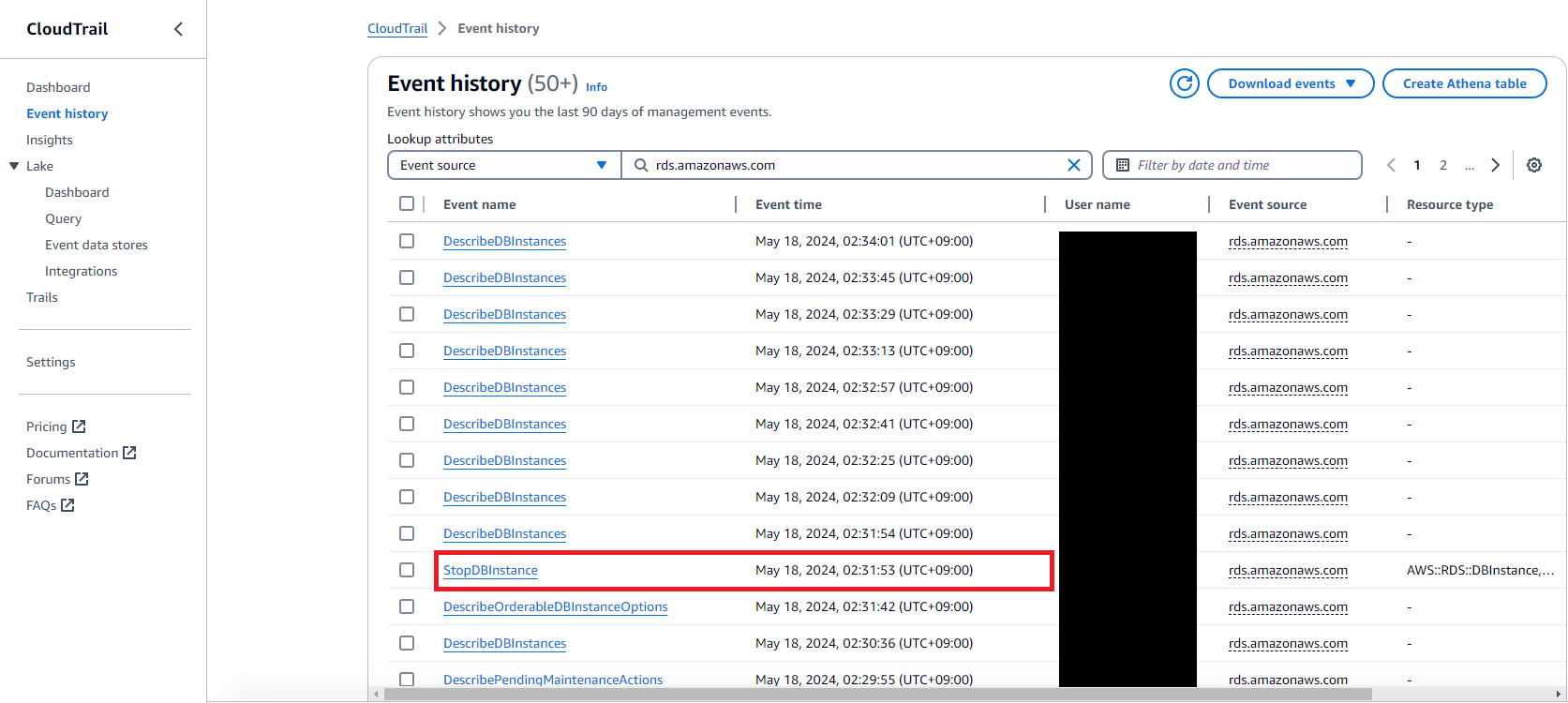Open Insights in the sidebar
Screen dimensions: 1568x703
(x=50, y=140)
